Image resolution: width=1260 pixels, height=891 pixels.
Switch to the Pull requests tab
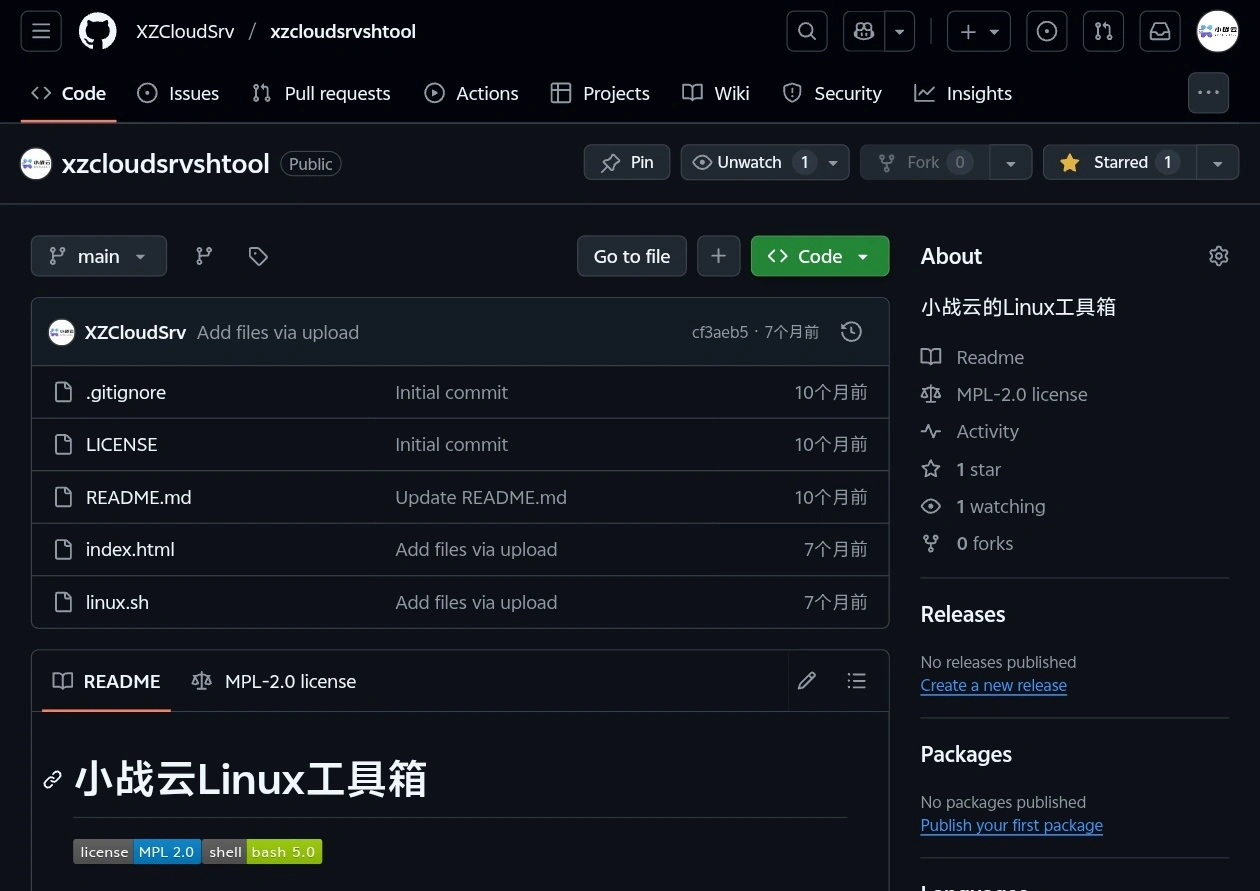pyautogui.click(x=321, y=93)
